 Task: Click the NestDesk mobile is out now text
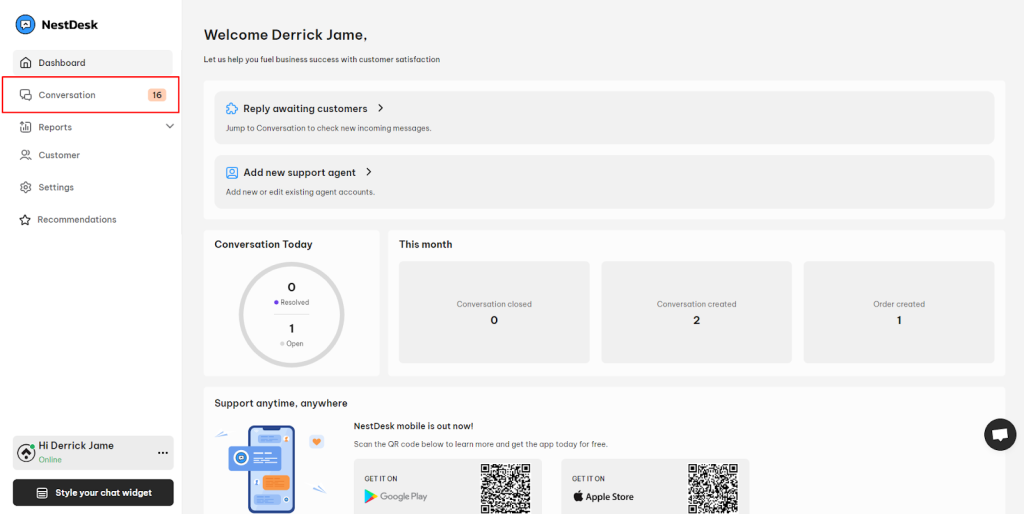[413, 426]
